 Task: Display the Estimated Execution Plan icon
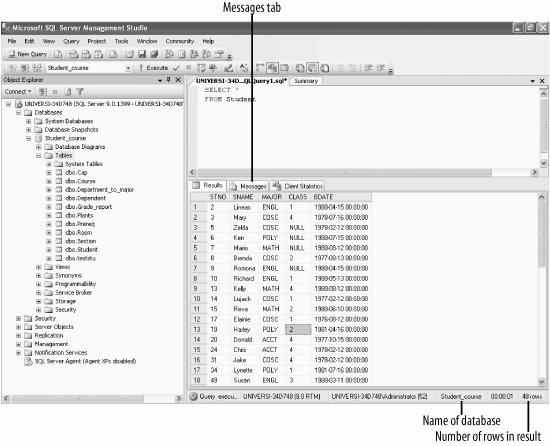[x=201, y=68]
